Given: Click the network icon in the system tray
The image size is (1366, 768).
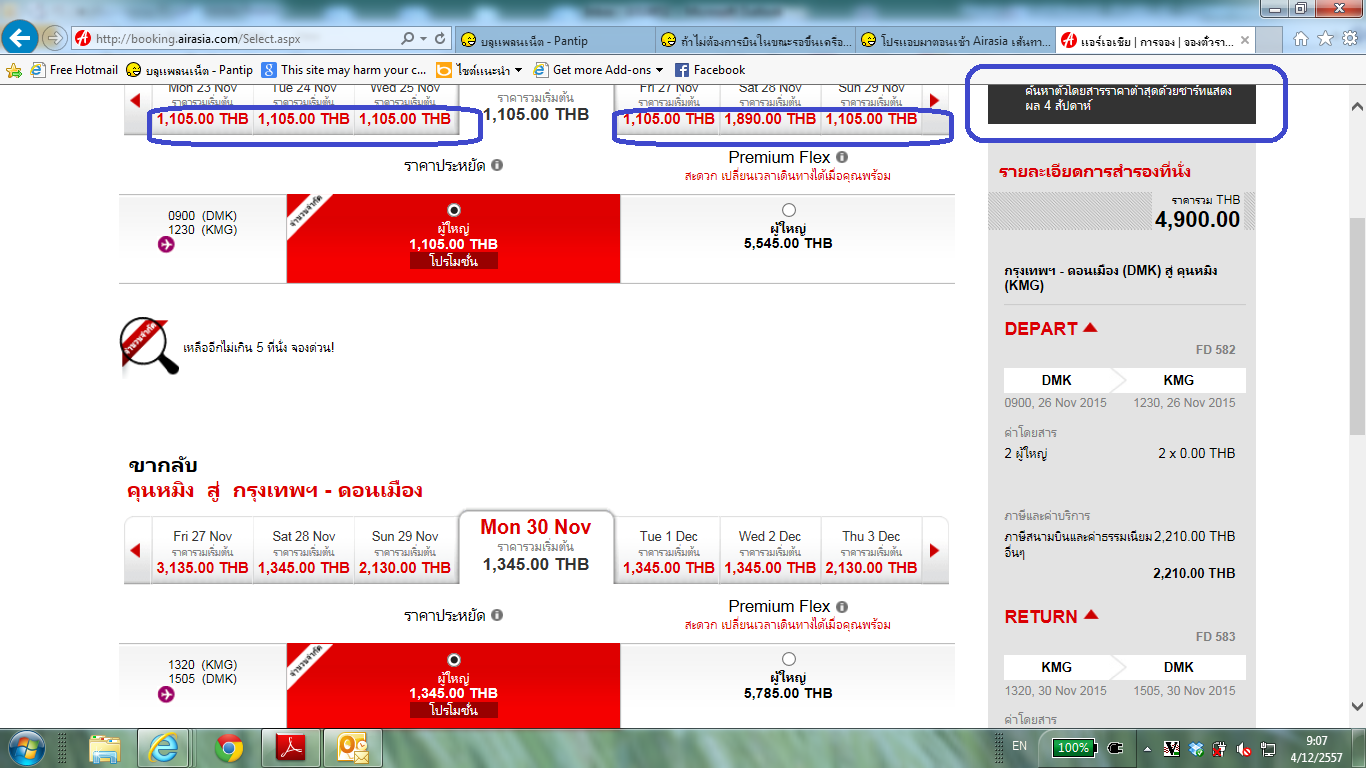Looking at the screenshot, I should (1267, 748).
